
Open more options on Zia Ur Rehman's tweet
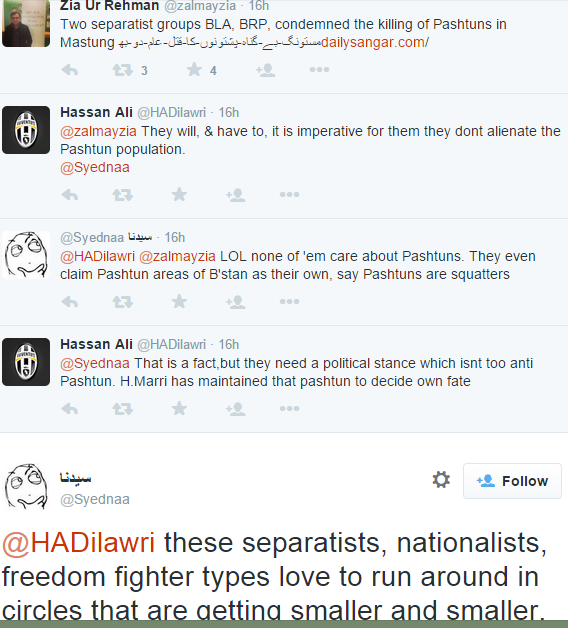point(319,70)
